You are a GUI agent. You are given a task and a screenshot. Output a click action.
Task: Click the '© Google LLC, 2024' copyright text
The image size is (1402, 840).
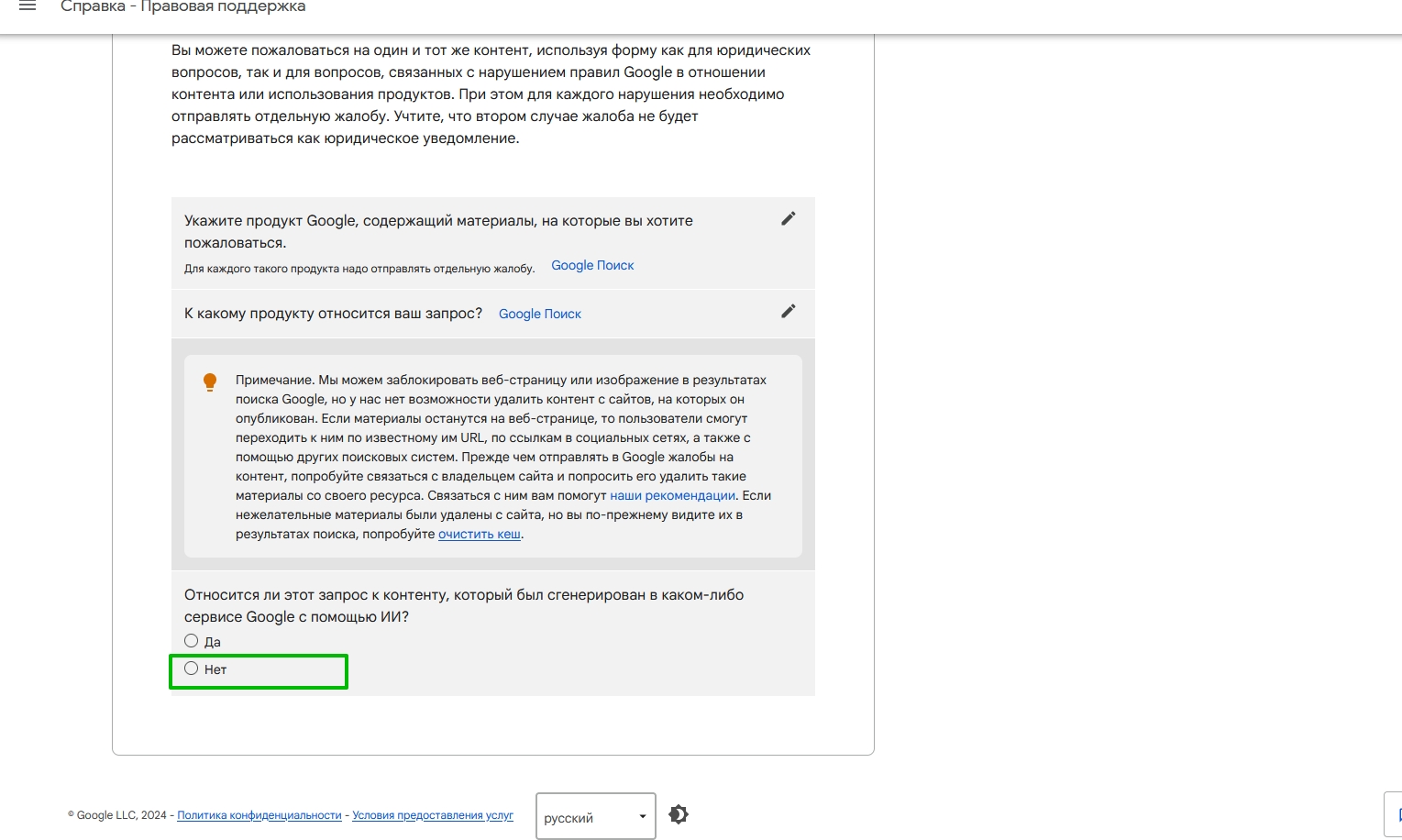(116, 815)
